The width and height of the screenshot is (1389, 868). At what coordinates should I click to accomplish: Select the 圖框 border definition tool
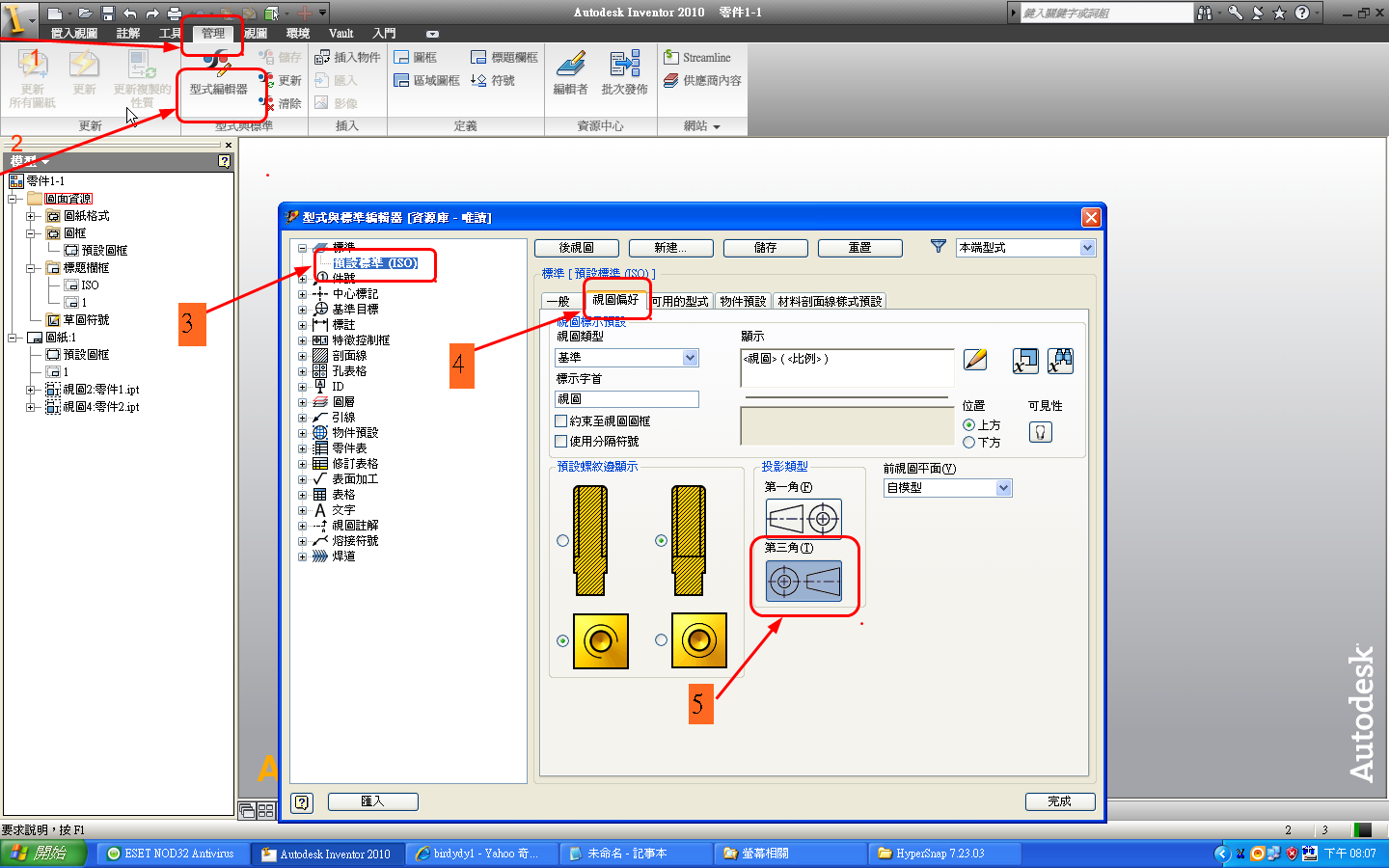(416, 58)
